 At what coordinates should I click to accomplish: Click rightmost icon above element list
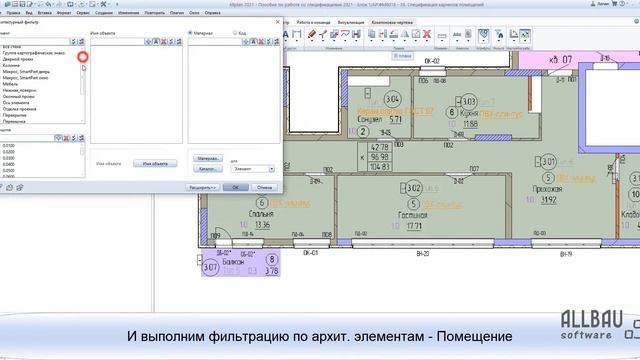coord(81,42)
